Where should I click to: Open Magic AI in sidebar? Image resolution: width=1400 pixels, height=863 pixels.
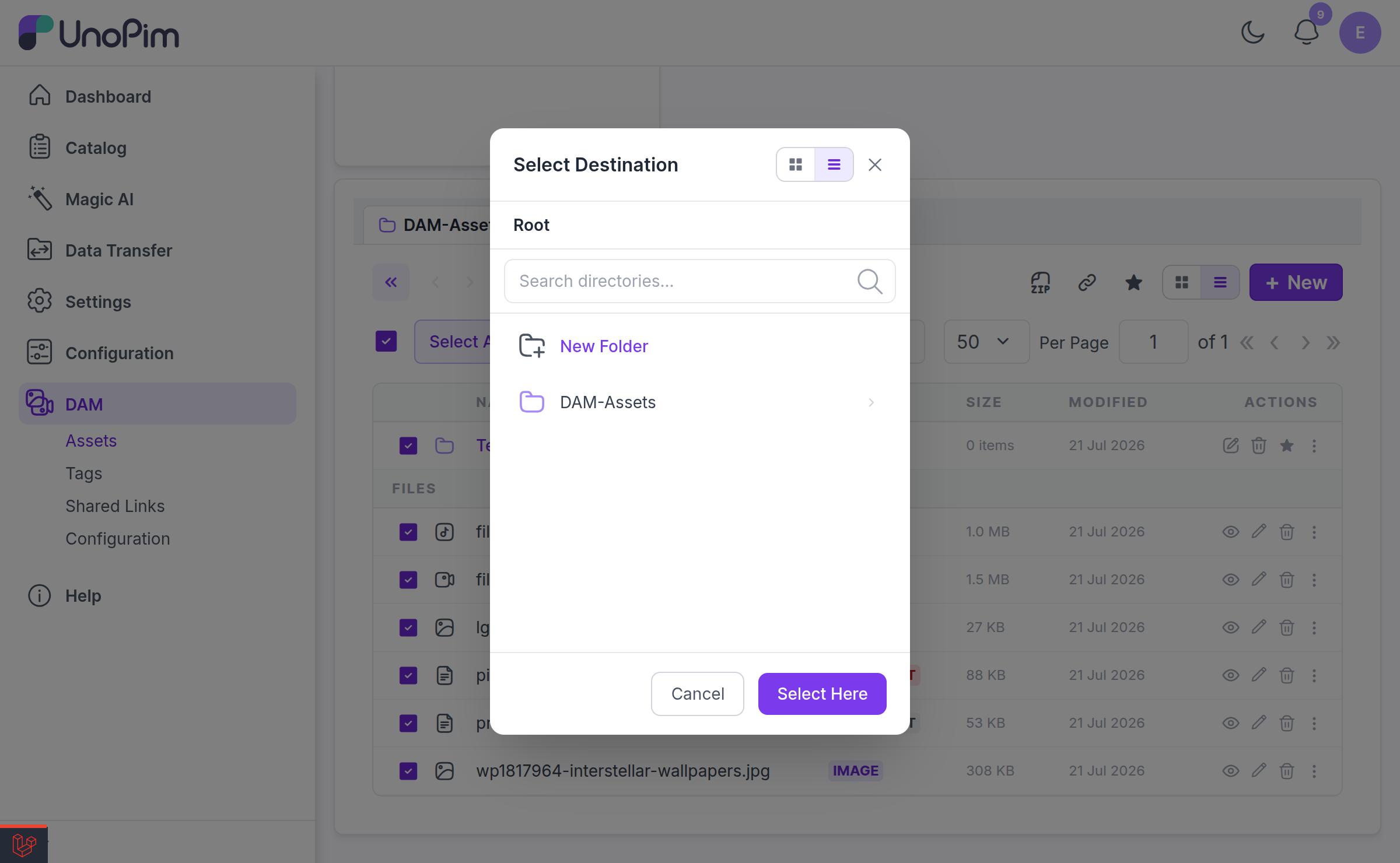157,199
